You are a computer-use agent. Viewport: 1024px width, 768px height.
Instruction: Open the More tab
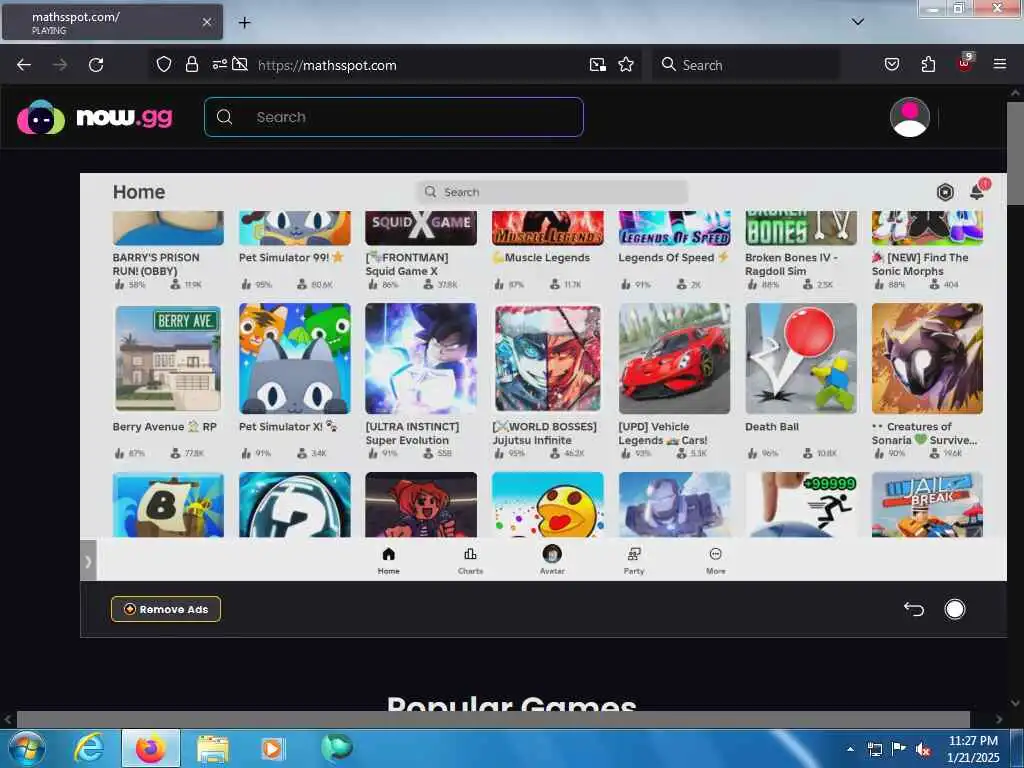tap(716, 561)
